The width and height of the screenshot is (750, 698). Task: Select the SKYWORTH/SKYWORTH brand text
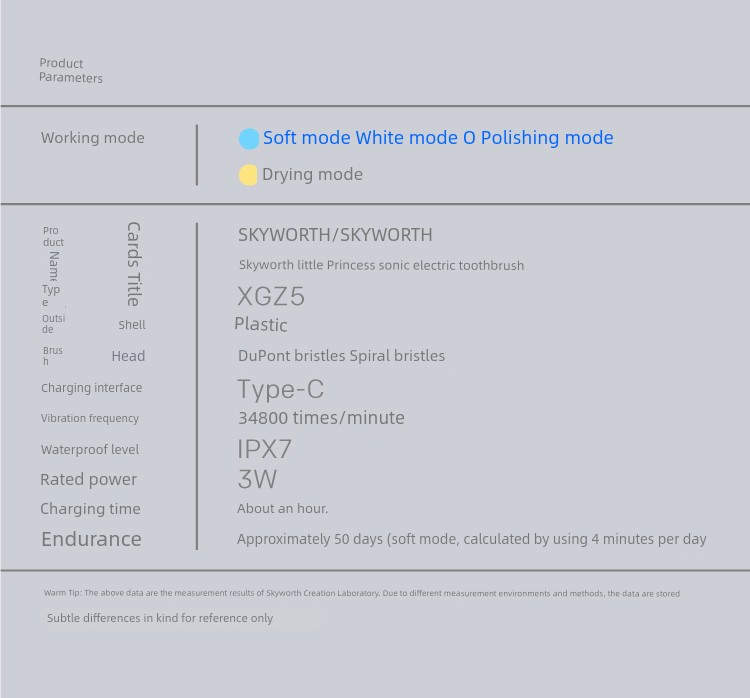335,235
